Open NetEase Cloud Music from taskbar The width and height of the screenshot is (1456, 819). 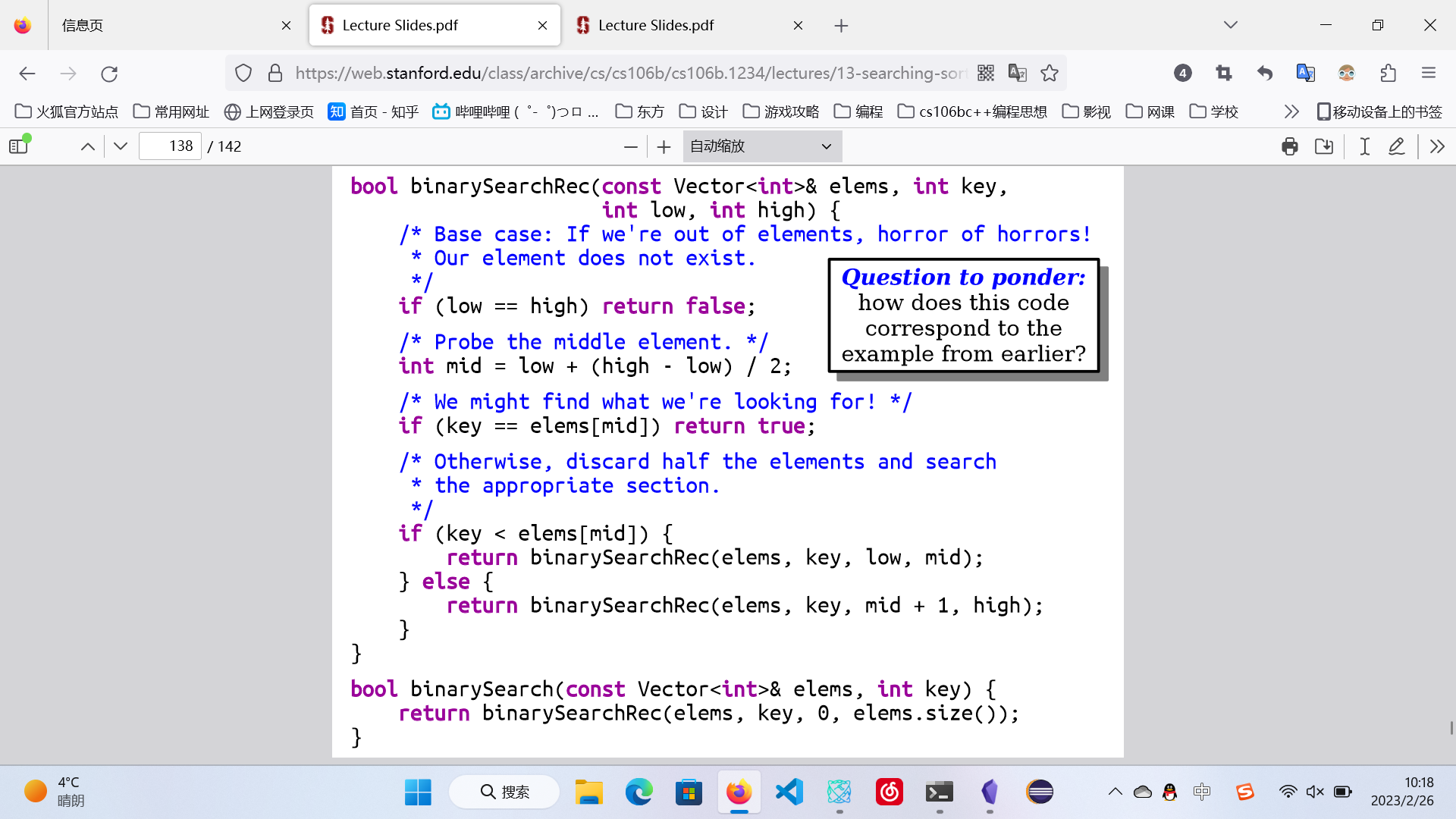[x=890, y=792]
